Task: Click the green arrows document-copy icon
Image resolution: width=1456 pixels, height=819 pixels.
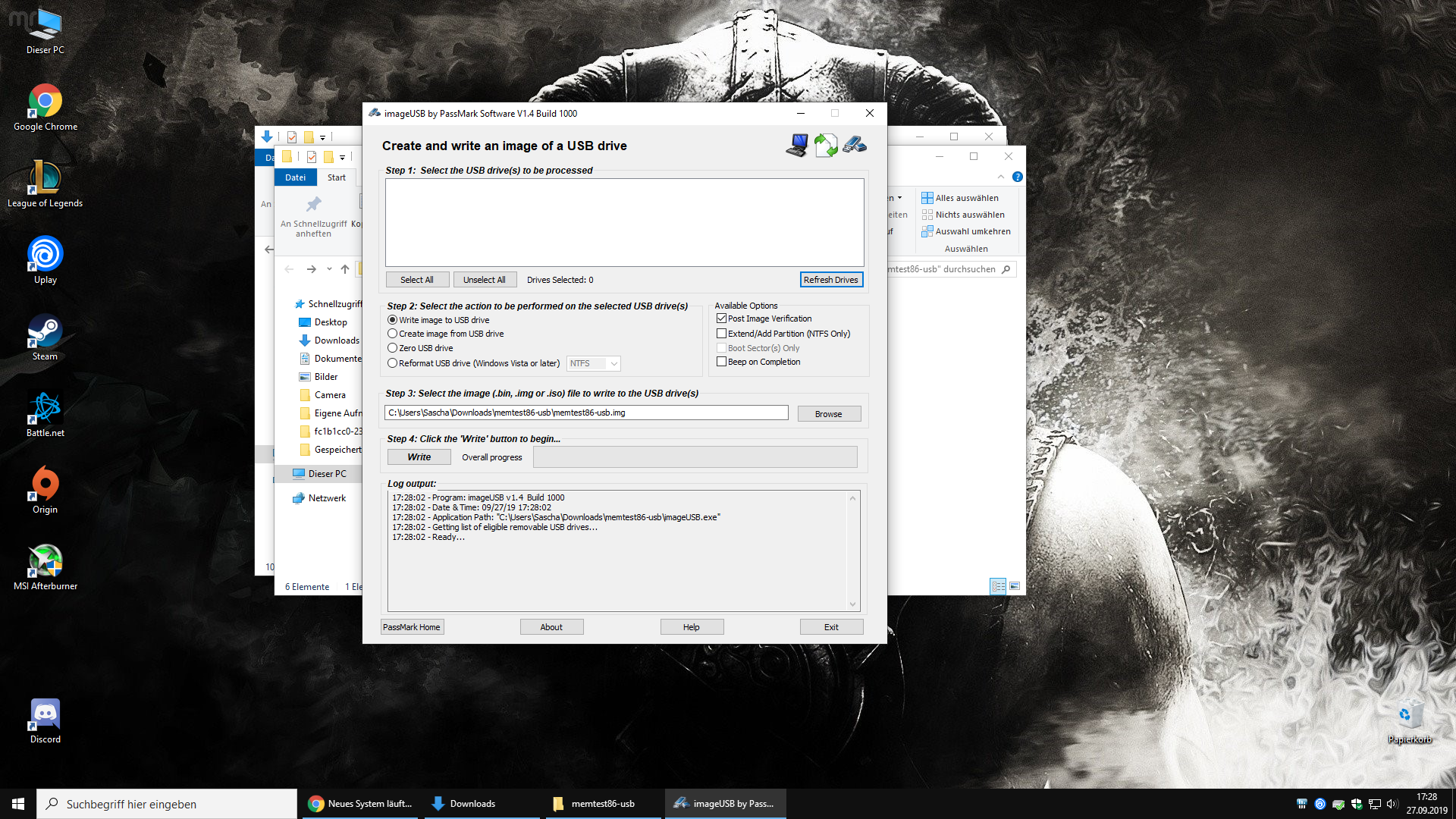Action: click(x=826, y=145)
